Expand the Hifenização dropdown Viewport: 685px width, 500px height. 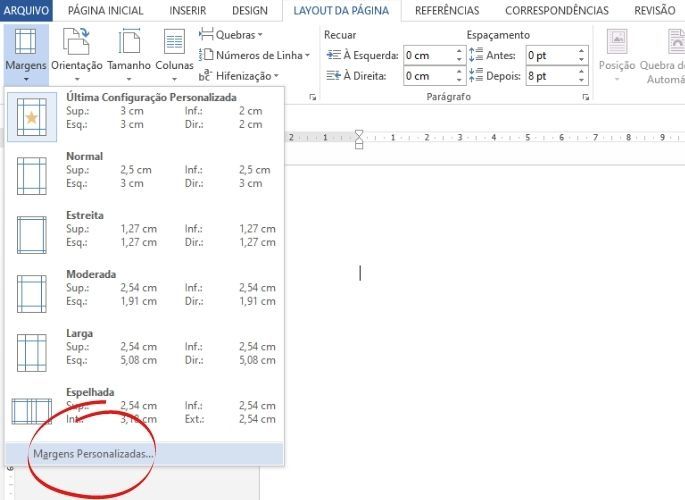pyautogui.click(x=240, y=76)
